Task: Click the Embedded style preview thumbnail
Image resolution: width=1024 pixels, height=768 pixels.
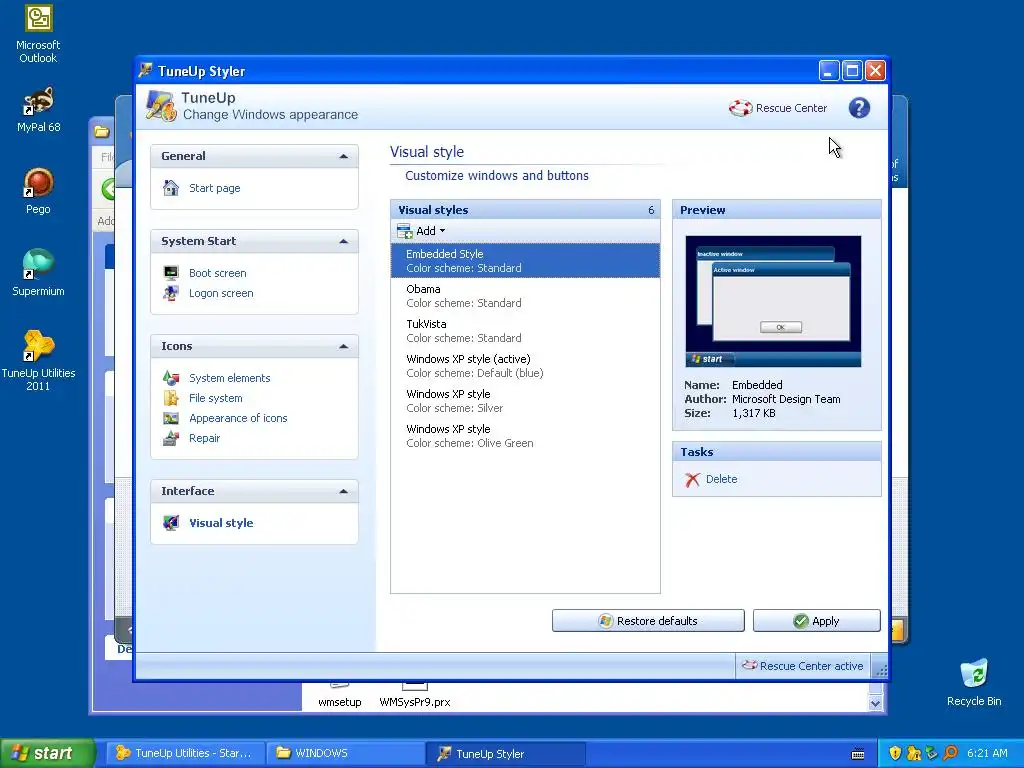Action: coord(773,301)
